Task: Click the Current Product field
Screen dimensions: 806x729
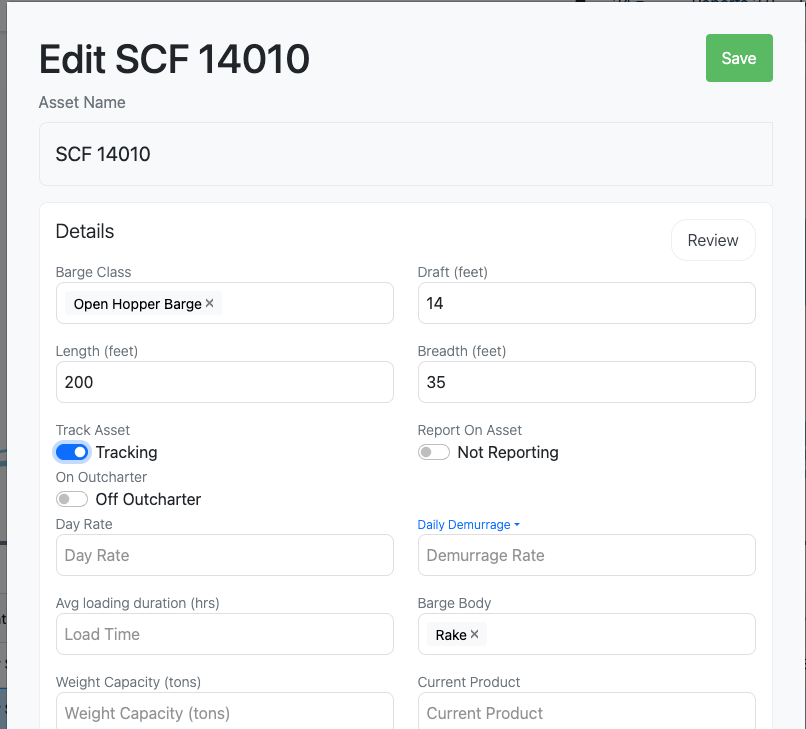Action: pyautogui.click(x=586, y=712)
